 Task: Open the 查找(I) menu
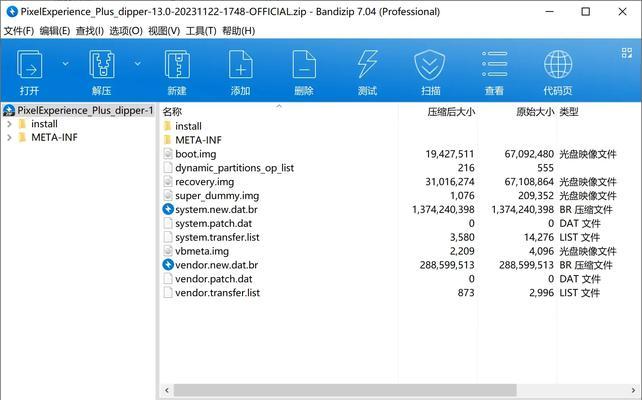coord(90,31)
